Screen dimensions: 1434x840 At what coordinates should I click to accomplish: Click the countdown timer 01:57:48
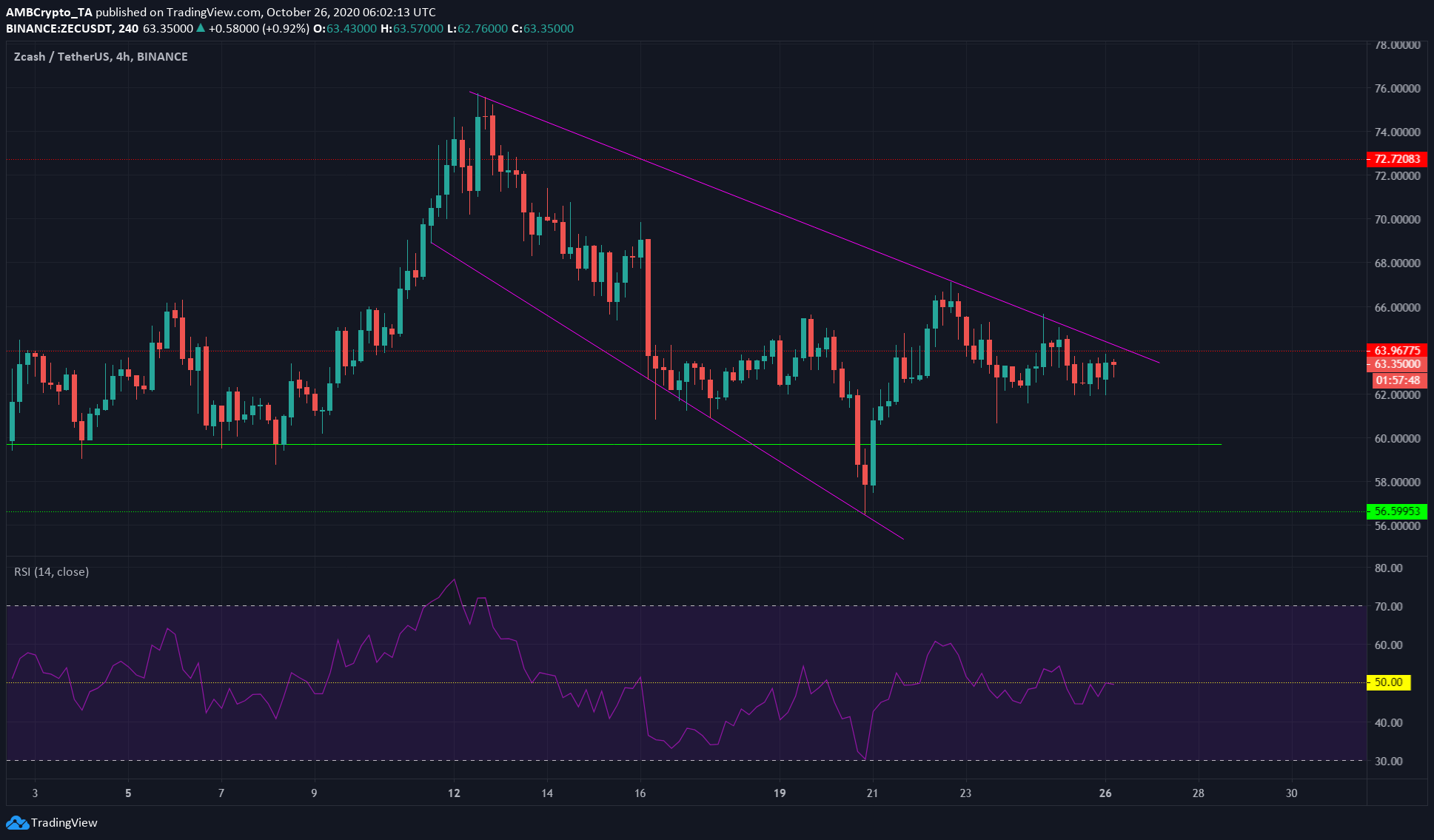click(1398, 380)
